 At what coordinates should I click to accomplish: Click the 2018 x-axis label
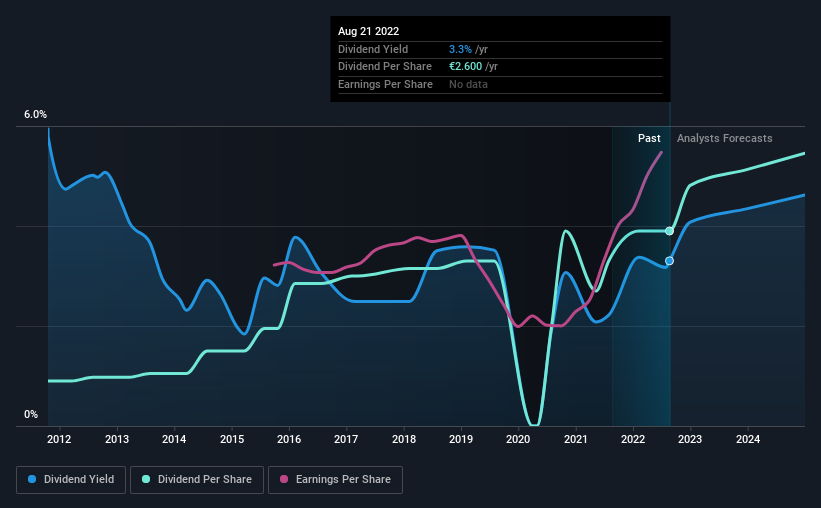404,439
